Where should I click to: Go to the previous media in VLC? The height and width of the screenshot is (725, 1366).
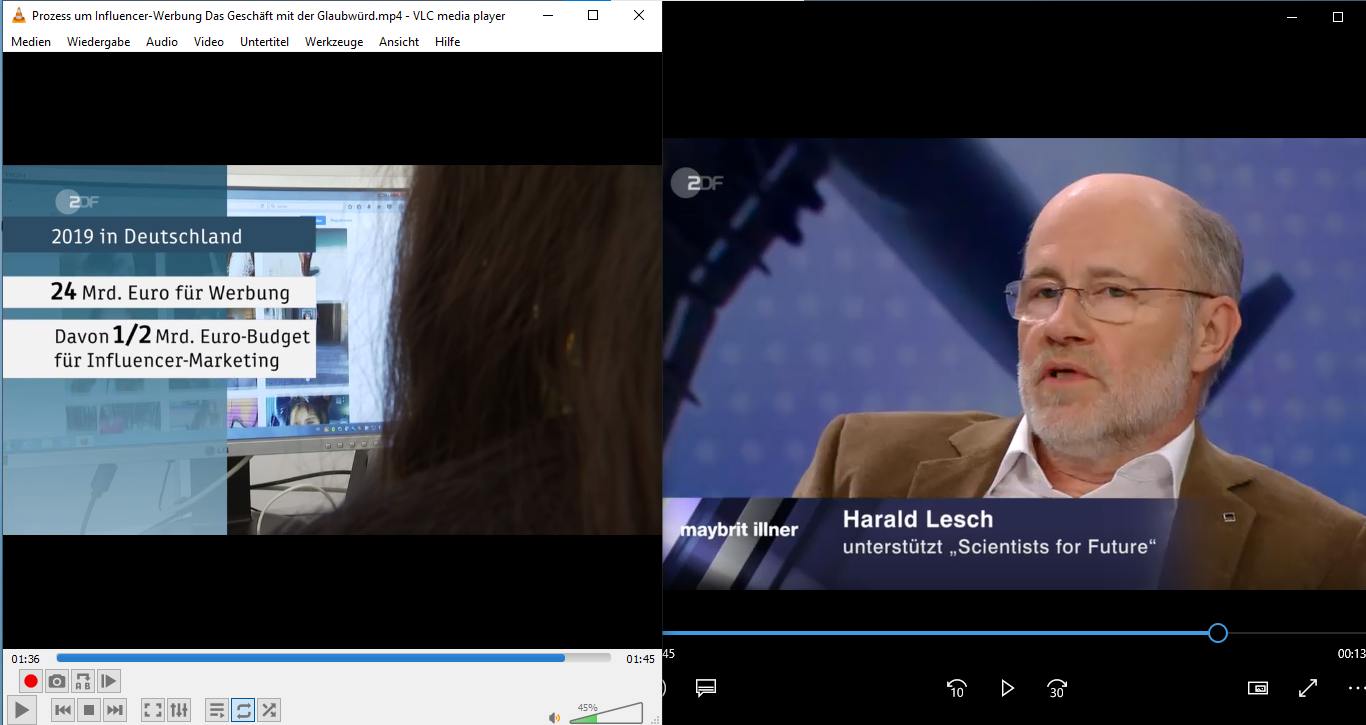click(x=62, y=710)
